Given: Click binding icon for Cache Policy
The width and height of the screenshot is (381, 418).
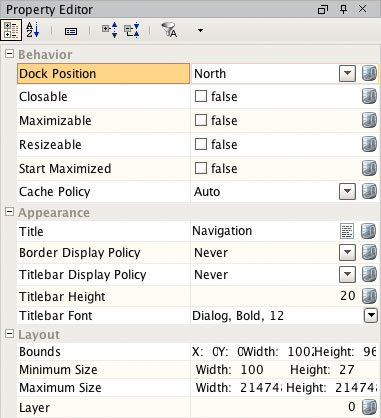Looking at the screenshot, I should [369, 192].
